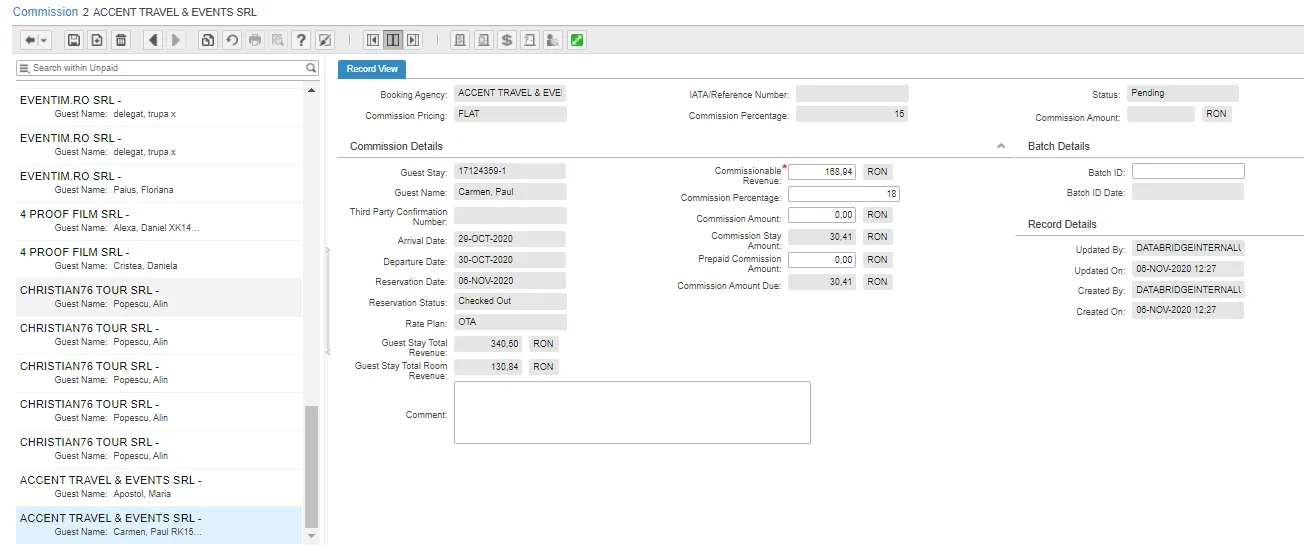Click the copy record toolbar icon
The width and height of the screenshot is (1304, 552).
tap(207, 40)
